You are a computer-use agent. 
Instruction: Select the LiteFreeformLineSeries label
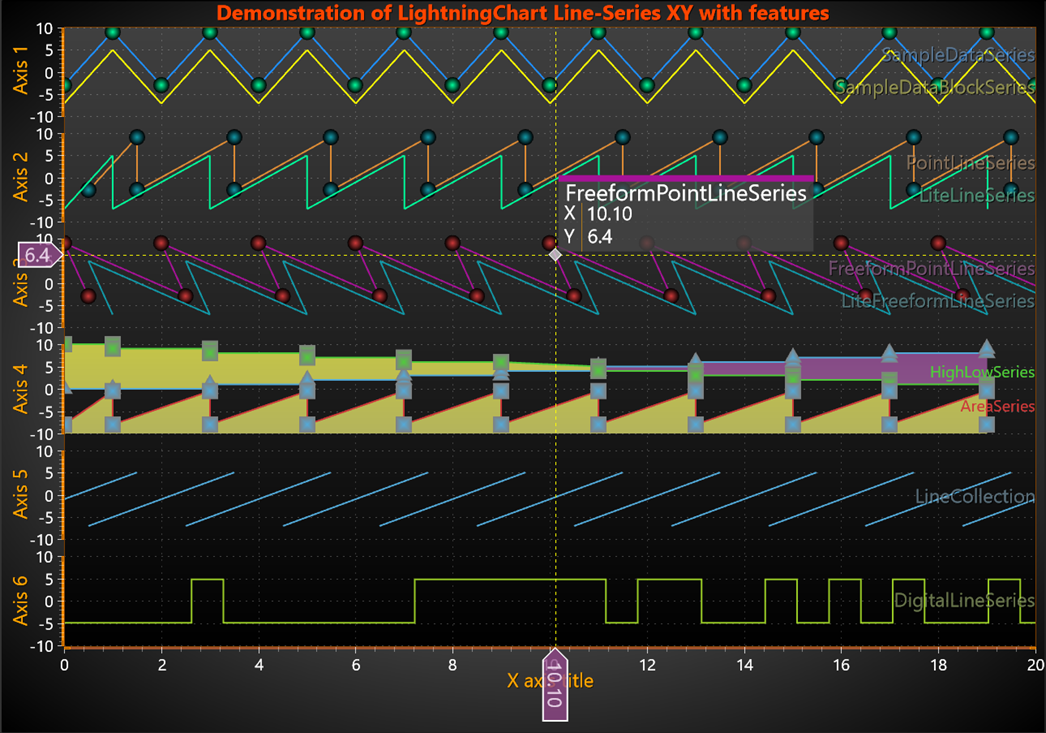coord(938,301)
